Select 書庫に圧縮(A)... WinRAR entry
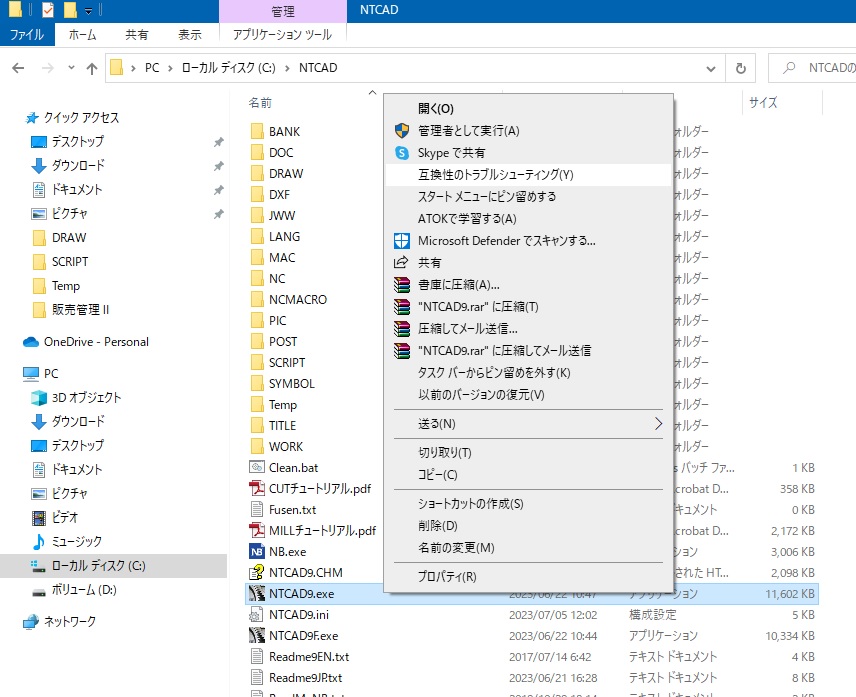The width and height of the screenshot is (856, 697). point(528,285)
